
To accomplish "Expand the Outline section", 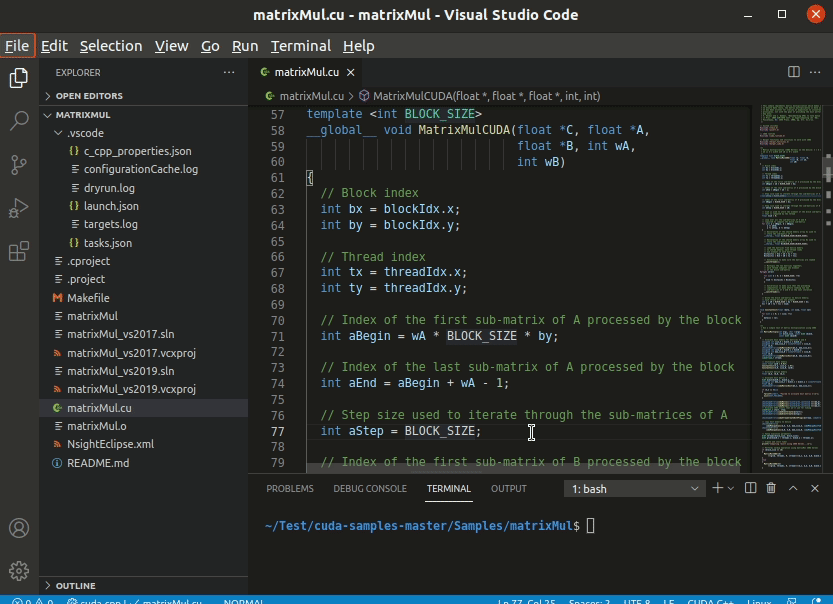I will click(143, 585).
